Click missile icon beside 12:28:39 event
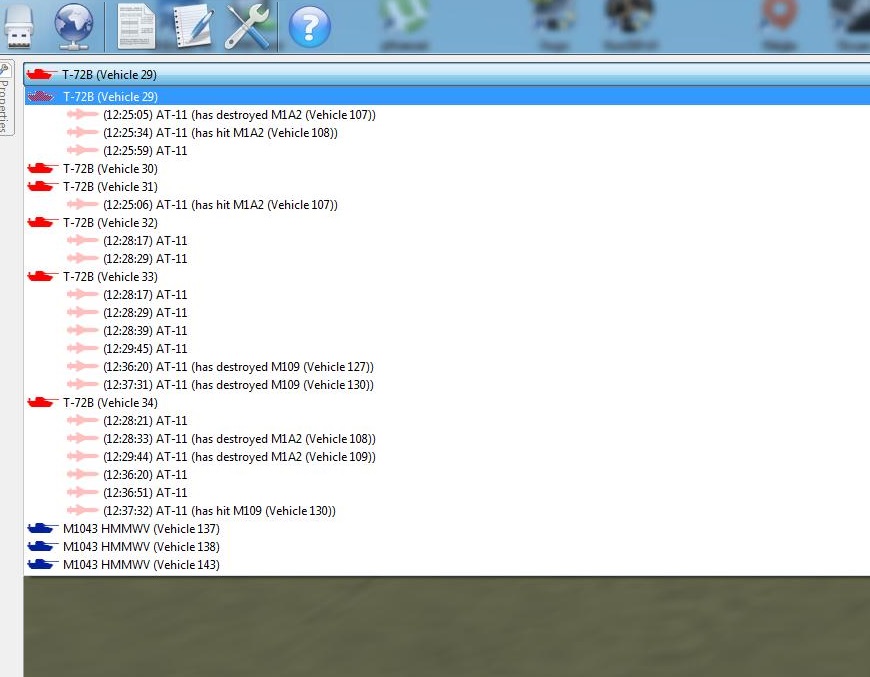Screen dimensions: 870x677 (x=82, y=330)
